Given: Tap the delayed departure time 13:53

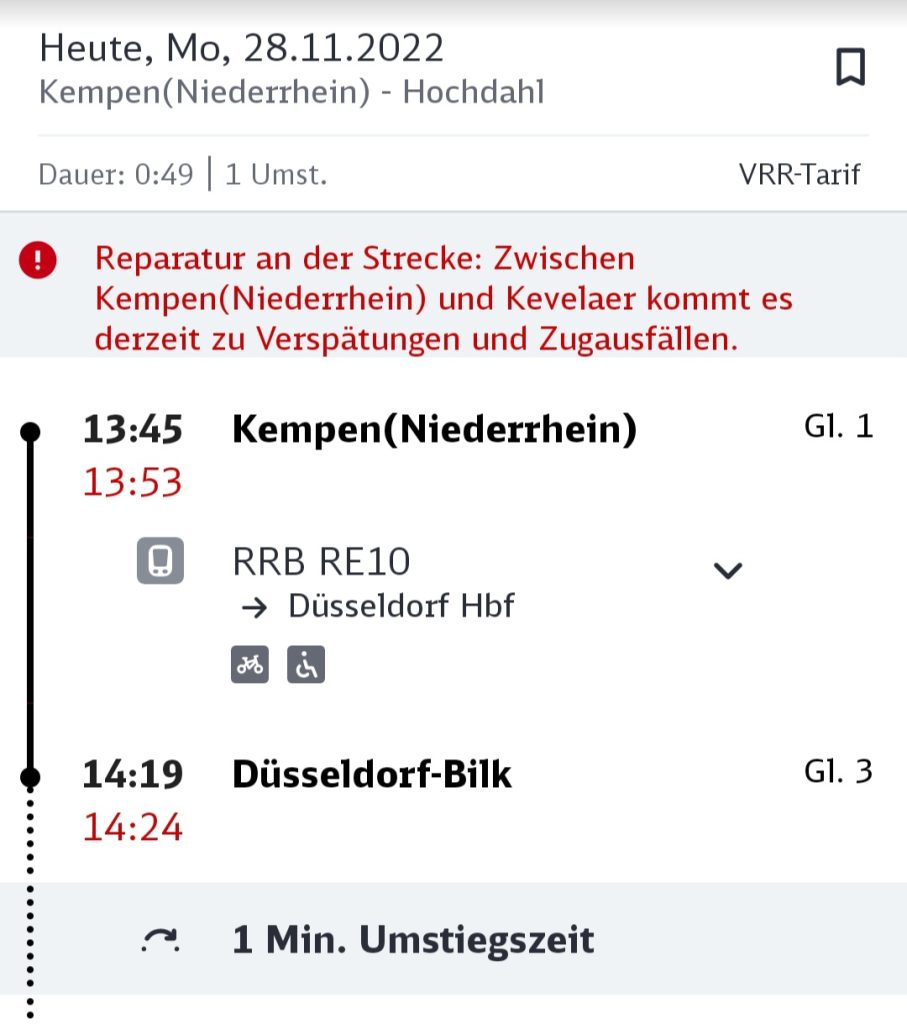Looking at the screenshot, I should coord(133,483).
